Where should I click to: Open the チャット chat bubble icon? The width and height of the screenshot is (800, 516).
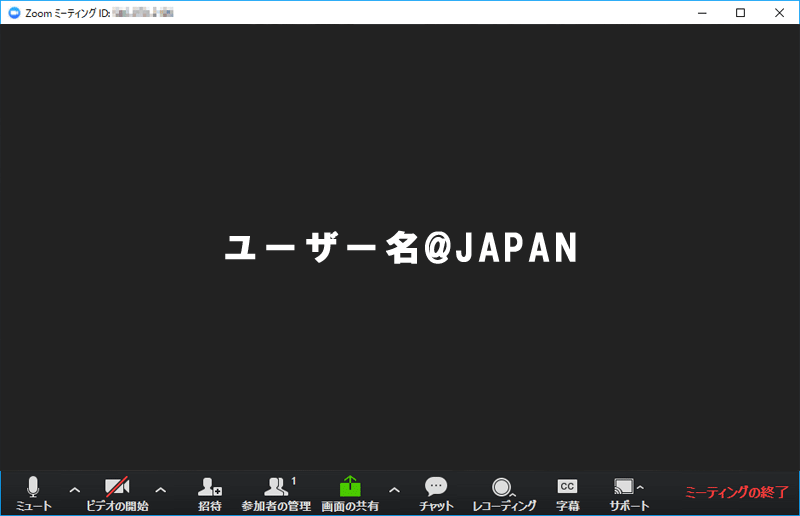(436, 487)
